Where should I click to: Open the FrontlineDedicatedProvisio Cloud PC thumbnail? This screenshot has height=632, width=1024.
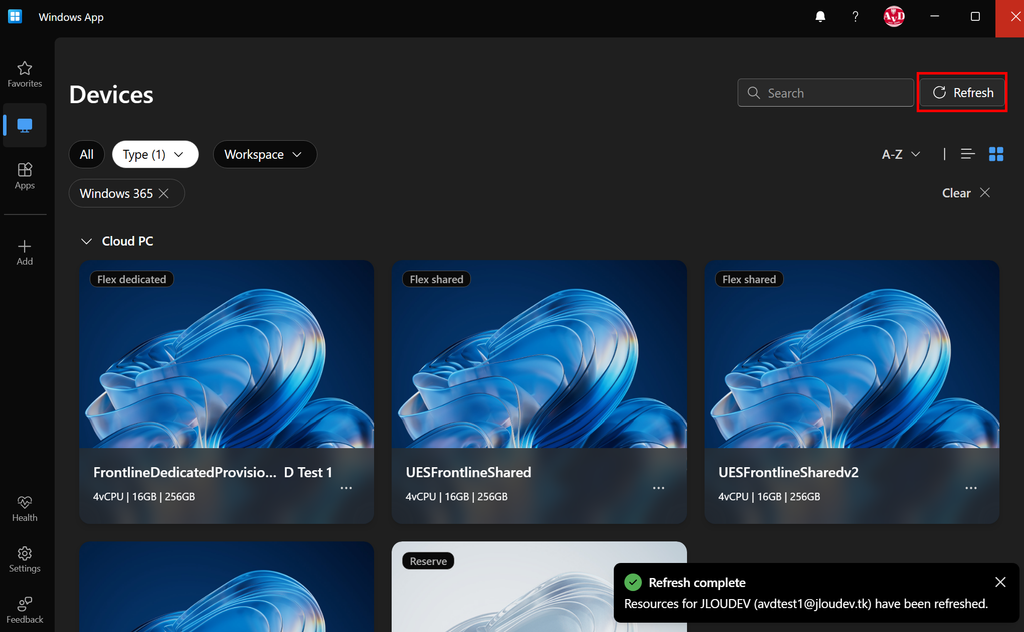227,355
